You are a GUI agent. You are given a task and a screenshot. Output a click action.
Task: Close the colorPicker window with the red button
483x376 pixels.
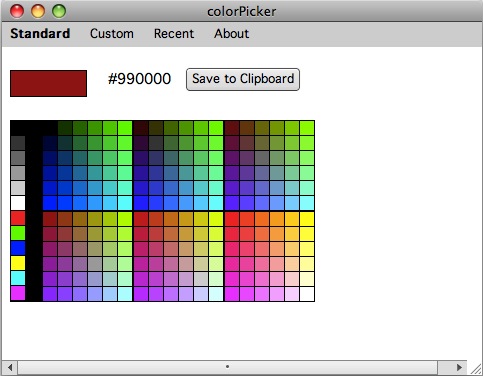tap(17, 11)
